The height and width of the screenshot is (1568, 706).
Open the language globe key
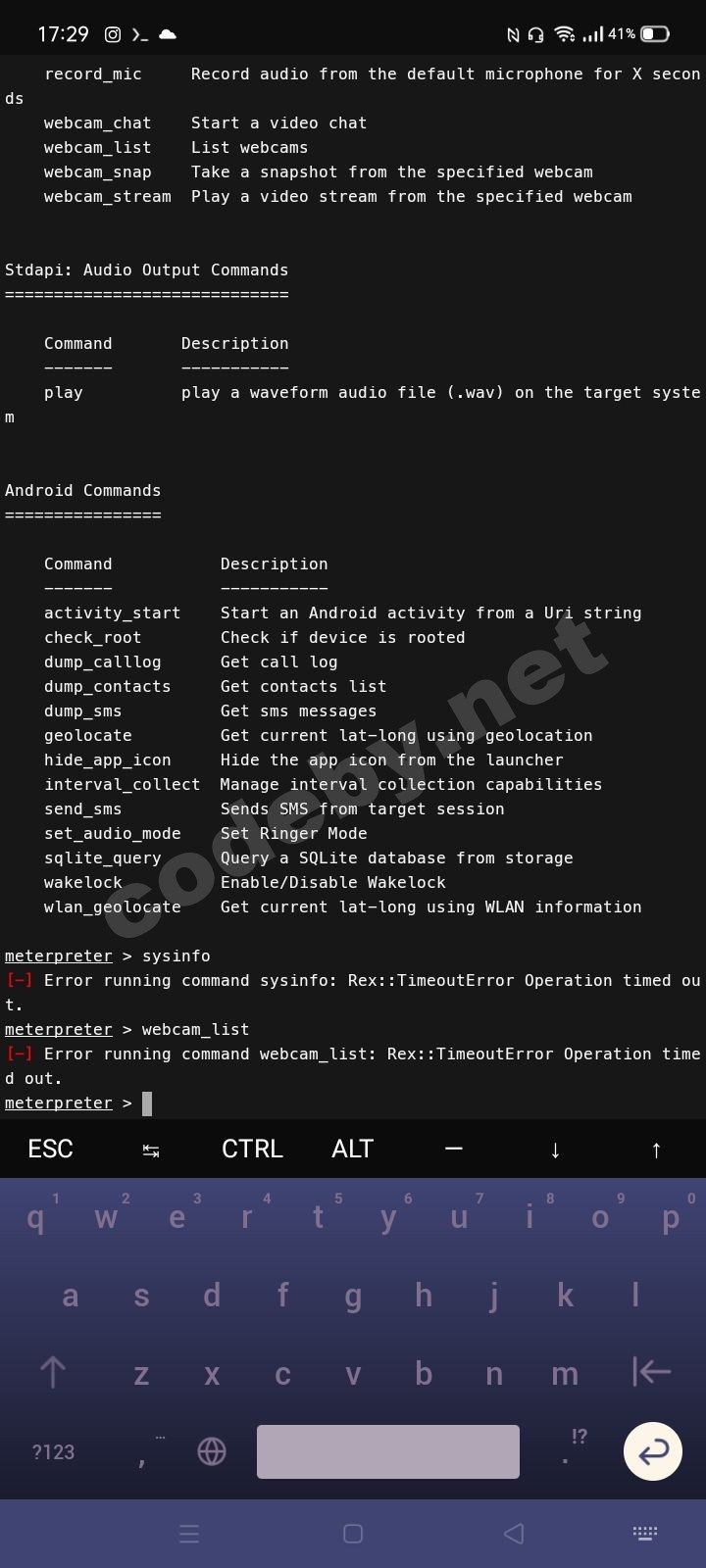pyautogui.click(x=212, y=1451)
